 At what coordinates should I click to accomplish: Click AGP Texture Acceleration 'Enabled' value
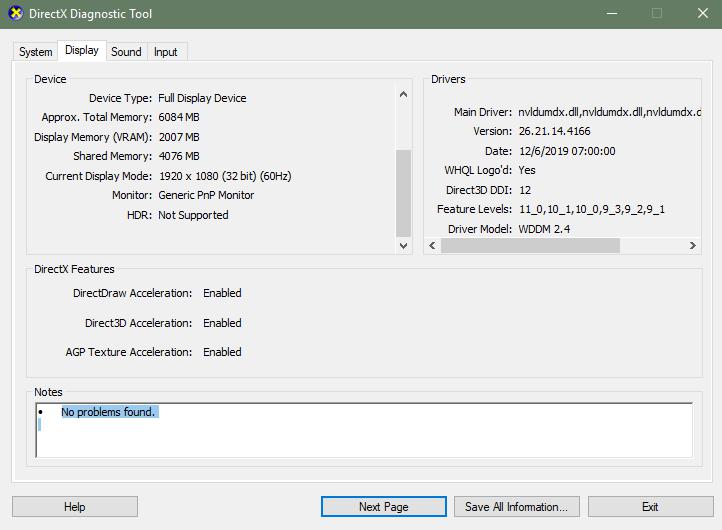click(x=222, y=352)
